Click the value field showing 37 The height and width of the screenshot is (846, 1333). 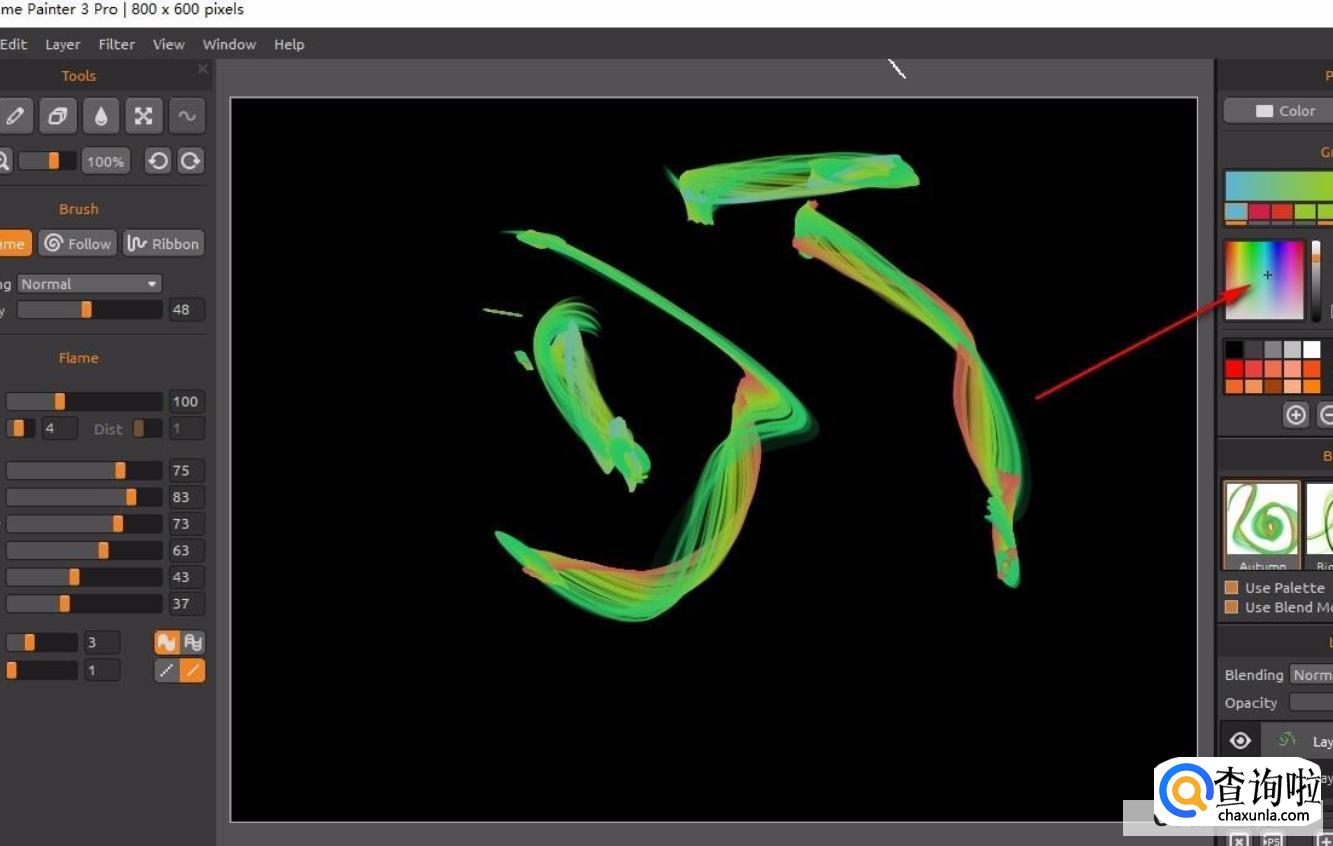(x=186, y=603)
